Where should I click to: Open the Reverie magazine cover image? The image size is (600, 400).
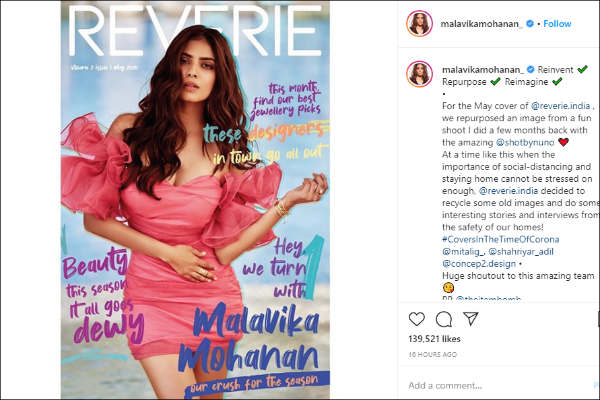pos(195,200)
